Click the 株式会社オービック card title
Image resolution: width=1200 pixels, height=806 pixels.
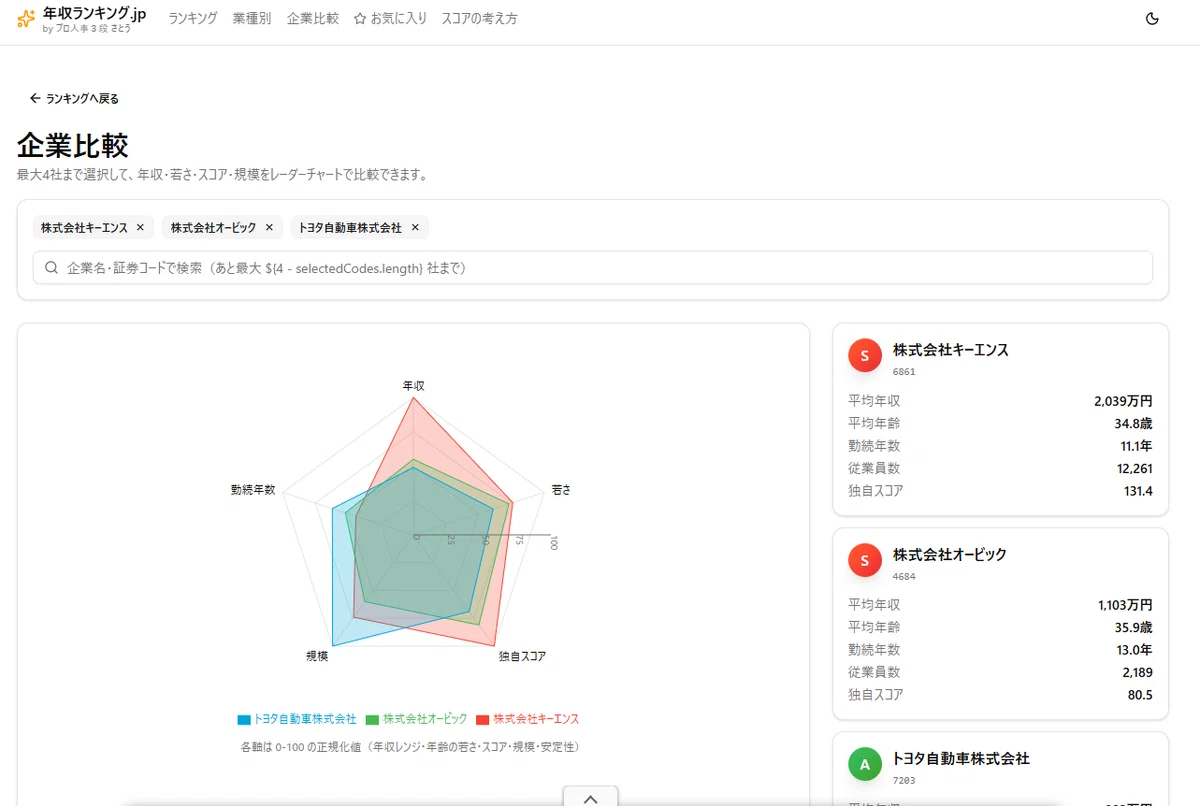click(950, 554)
